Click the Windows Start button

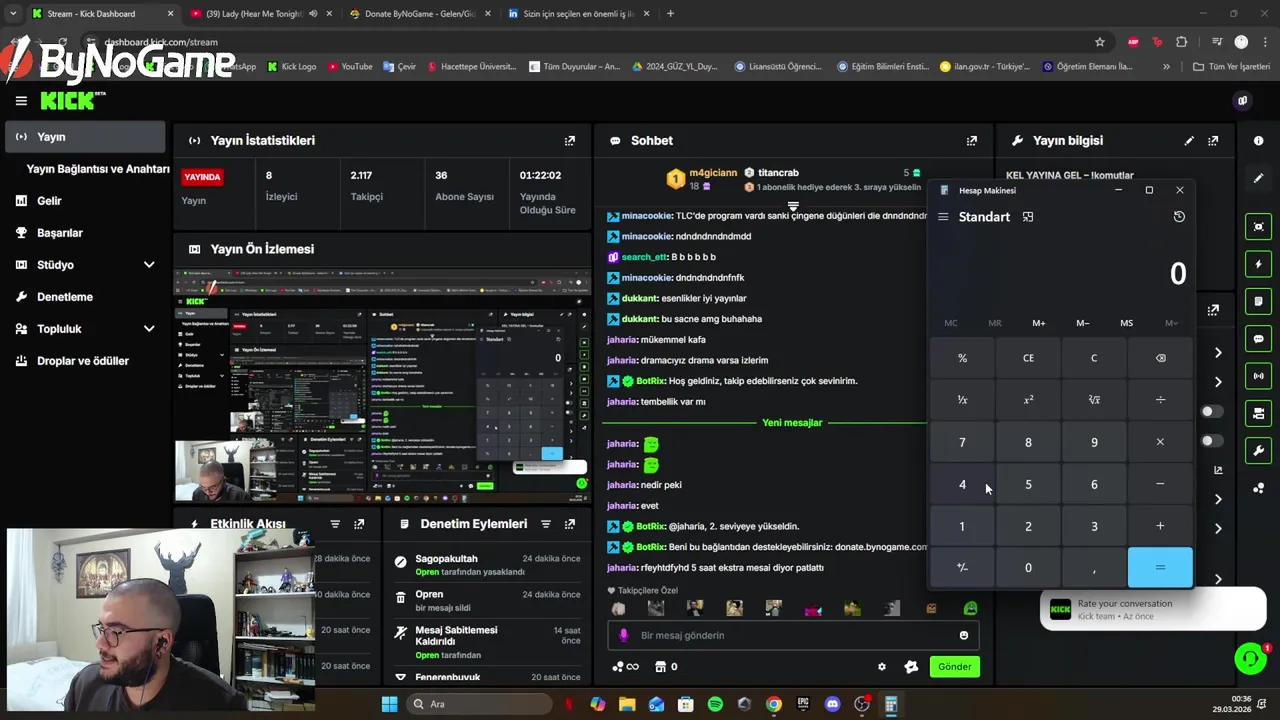coord(389,704)
